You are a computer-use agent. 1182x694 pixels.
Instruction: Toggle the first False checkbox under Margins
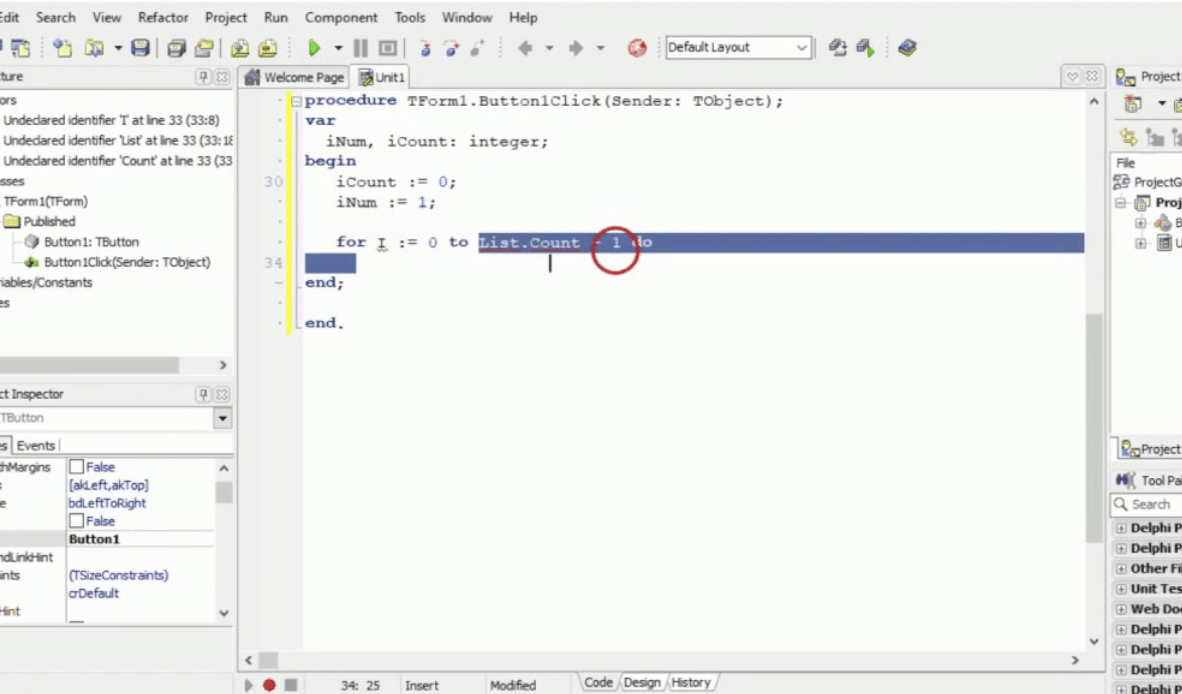[x=76, y=467]
